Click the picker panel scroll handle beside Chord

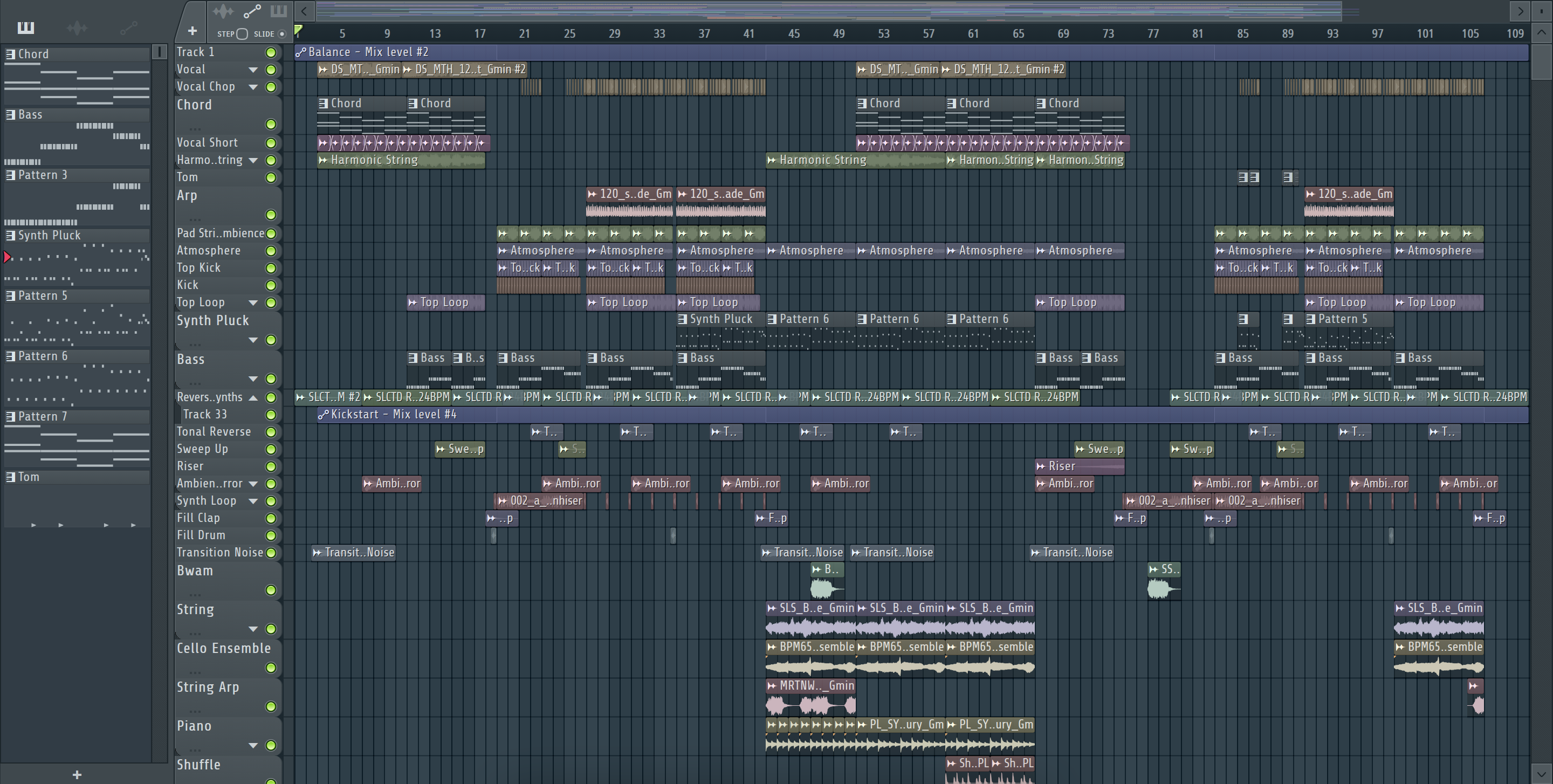(x=159, y=52)
